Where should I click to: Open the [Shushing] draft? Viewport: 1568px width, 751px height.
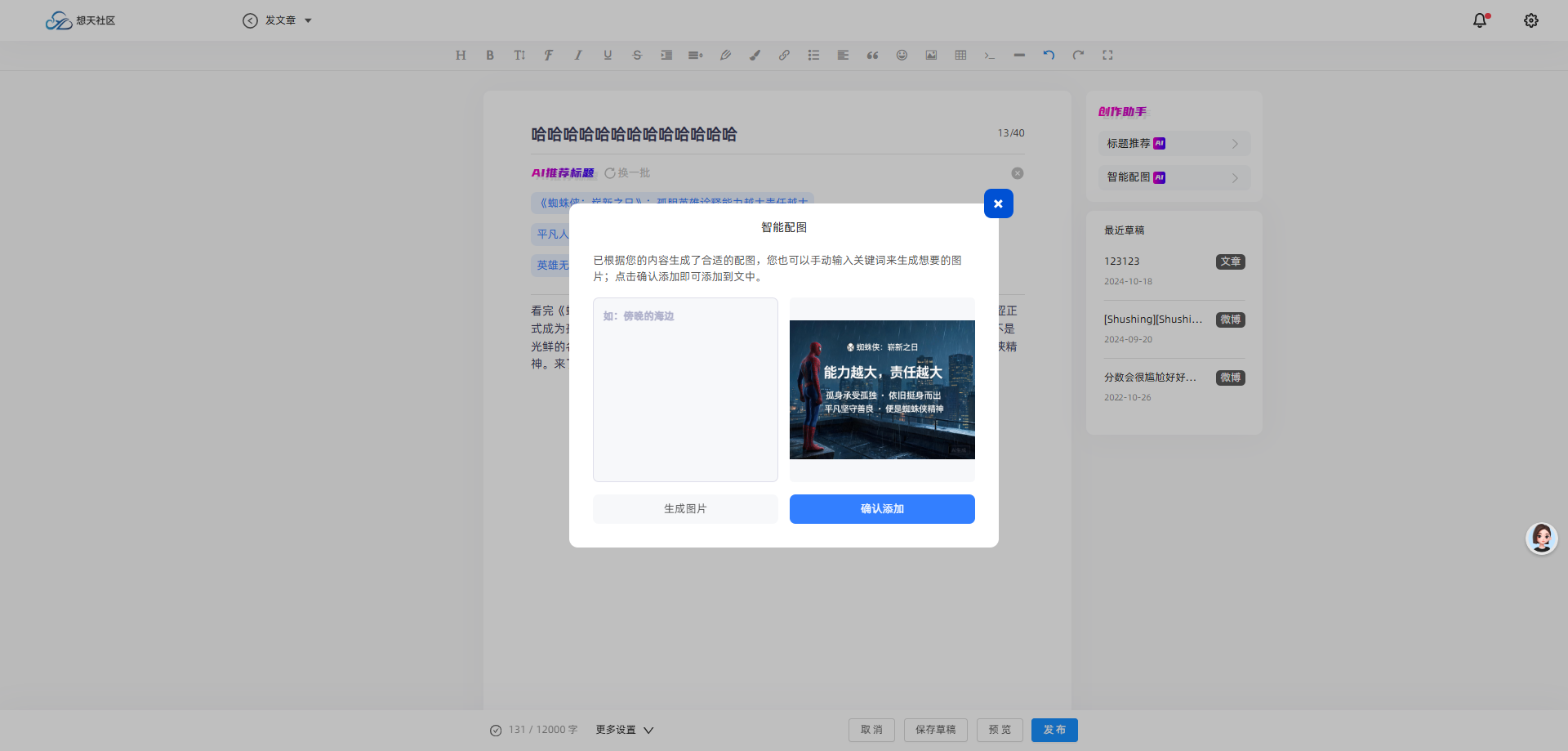[1153, 320]
